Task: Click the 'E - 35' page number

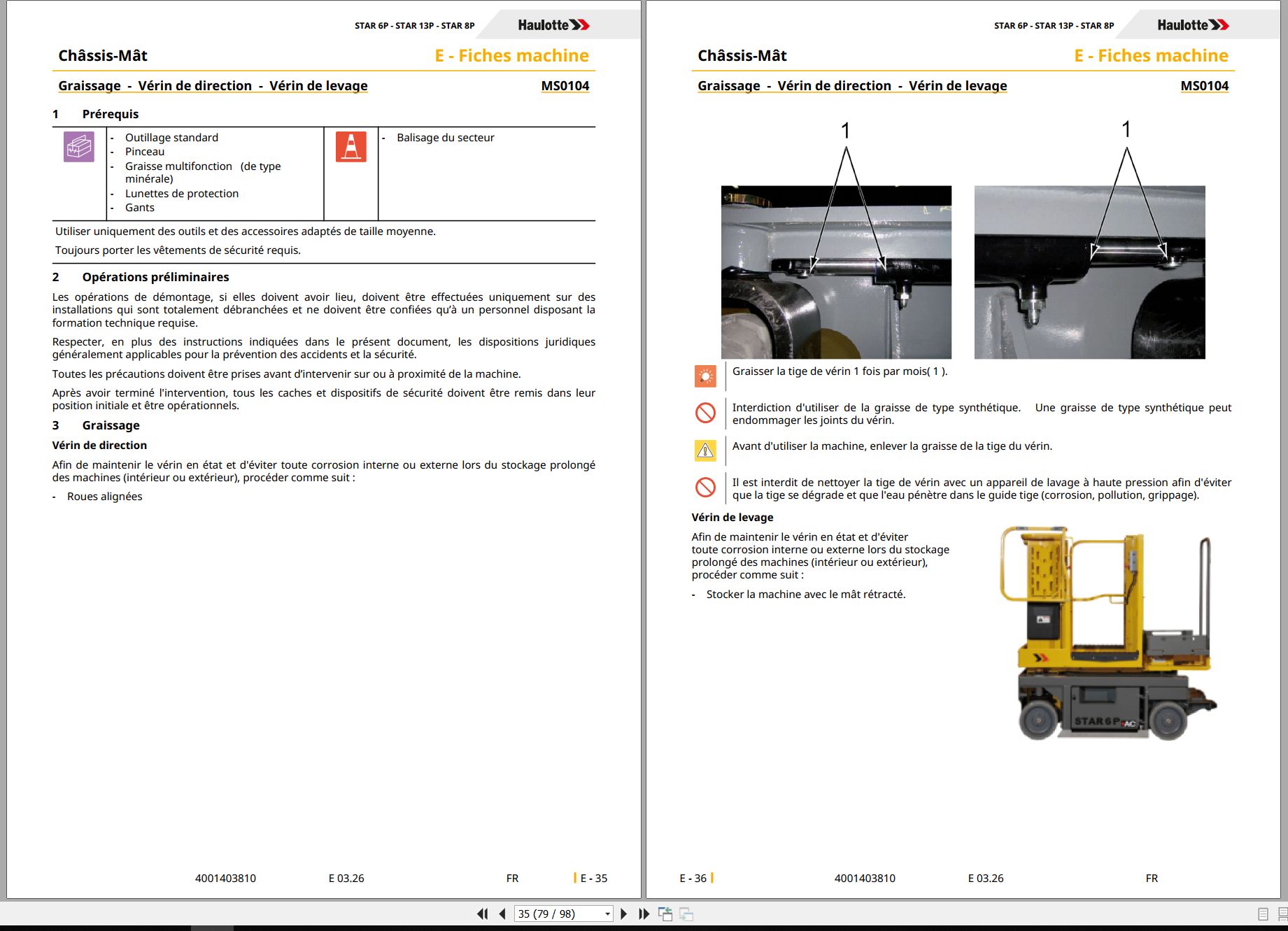Action: coord(594,878)
